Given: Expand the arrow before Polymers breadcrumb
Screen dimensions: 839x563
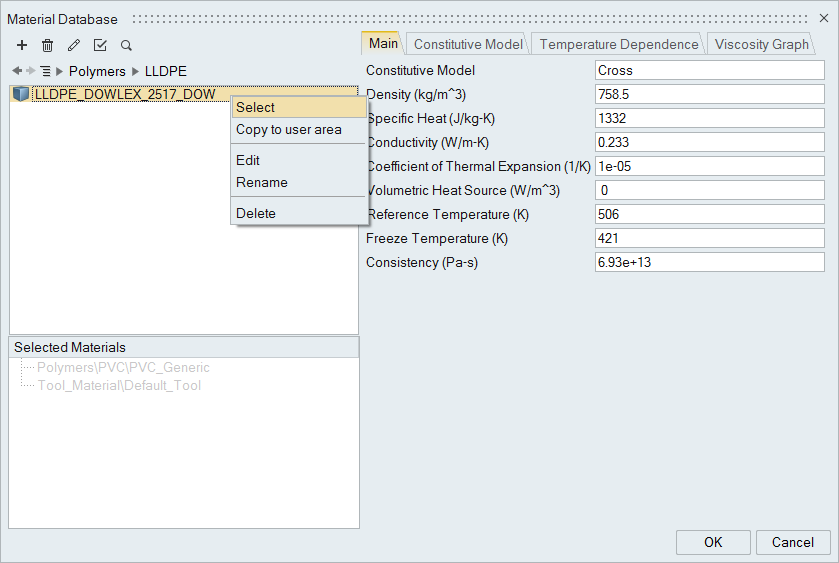Looking at the screenshot, I should click(60, 71).
